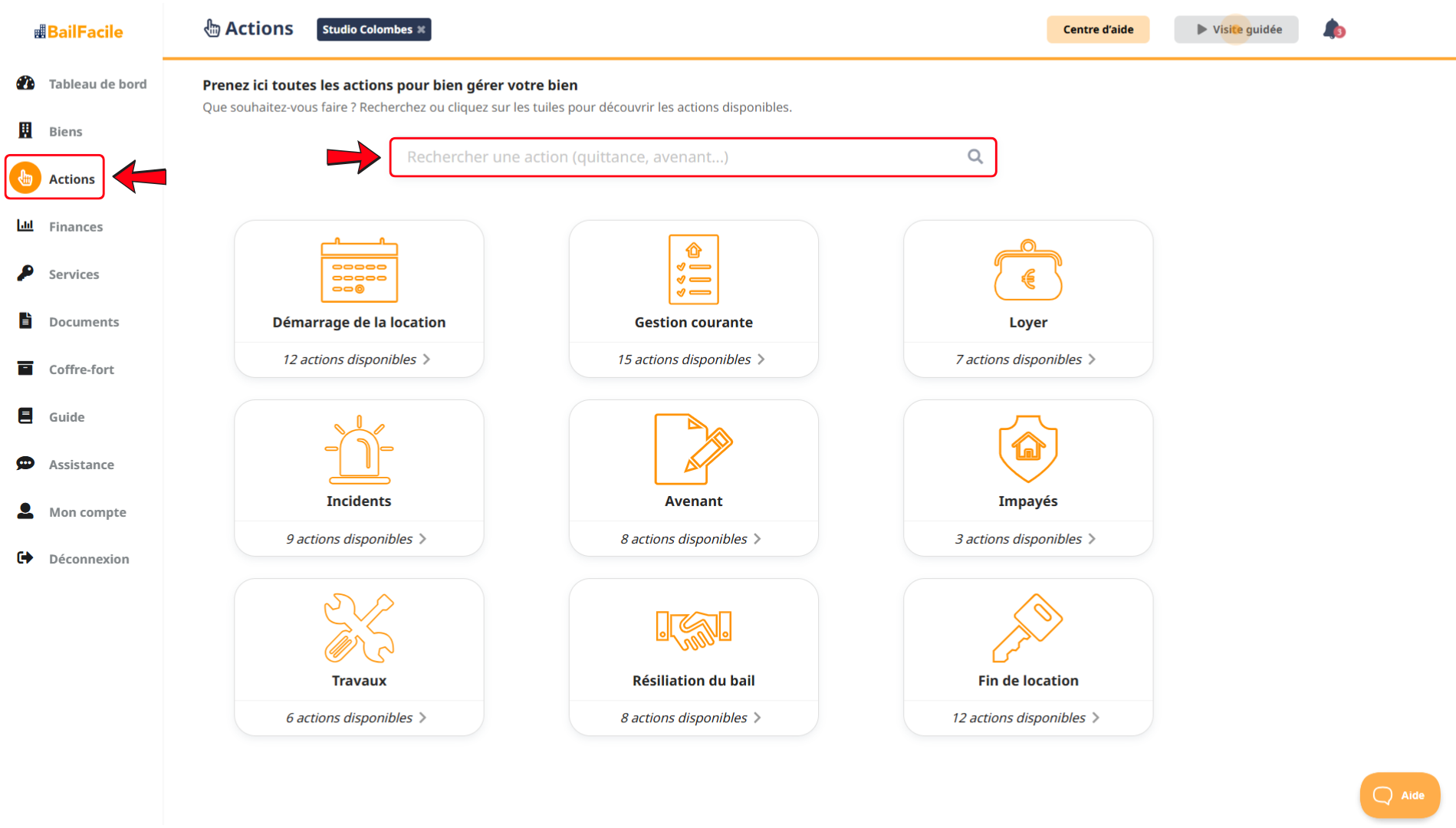This screenshot has width=1456, height=828.
Task: Click the Documents file icon
Action: 25,321
